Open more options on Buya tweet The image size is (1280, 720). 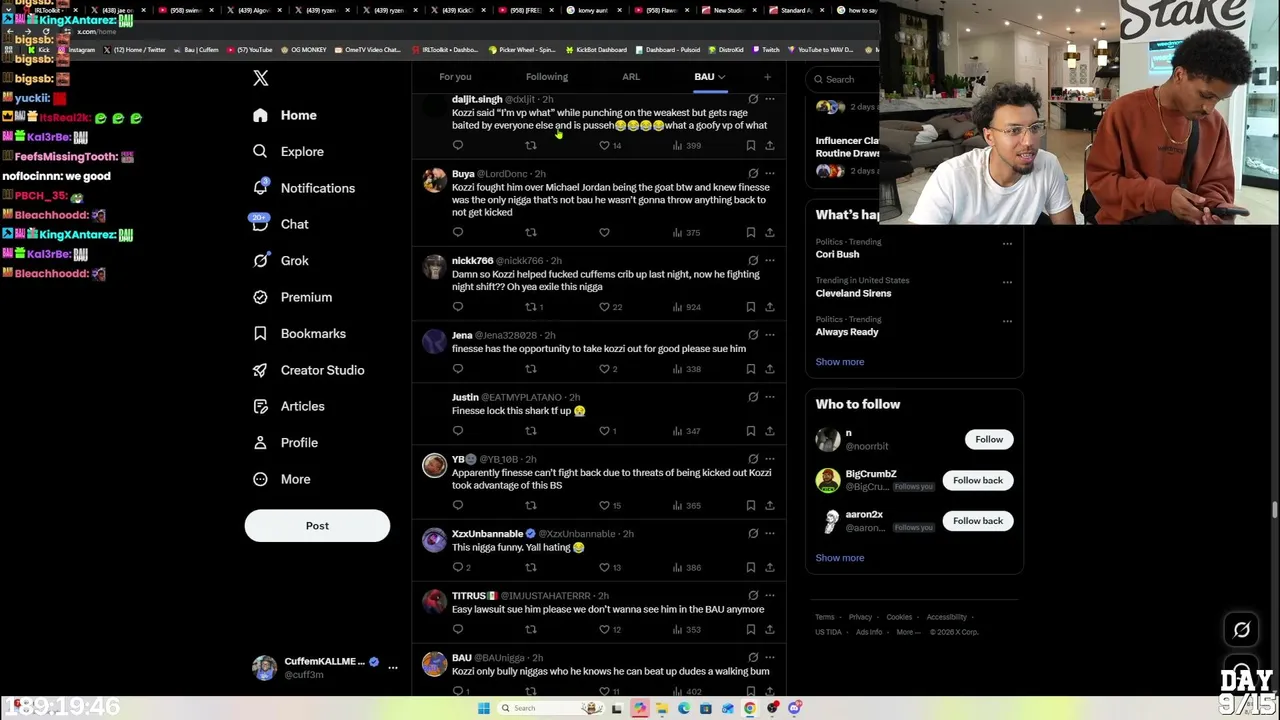tap(769, 174)
